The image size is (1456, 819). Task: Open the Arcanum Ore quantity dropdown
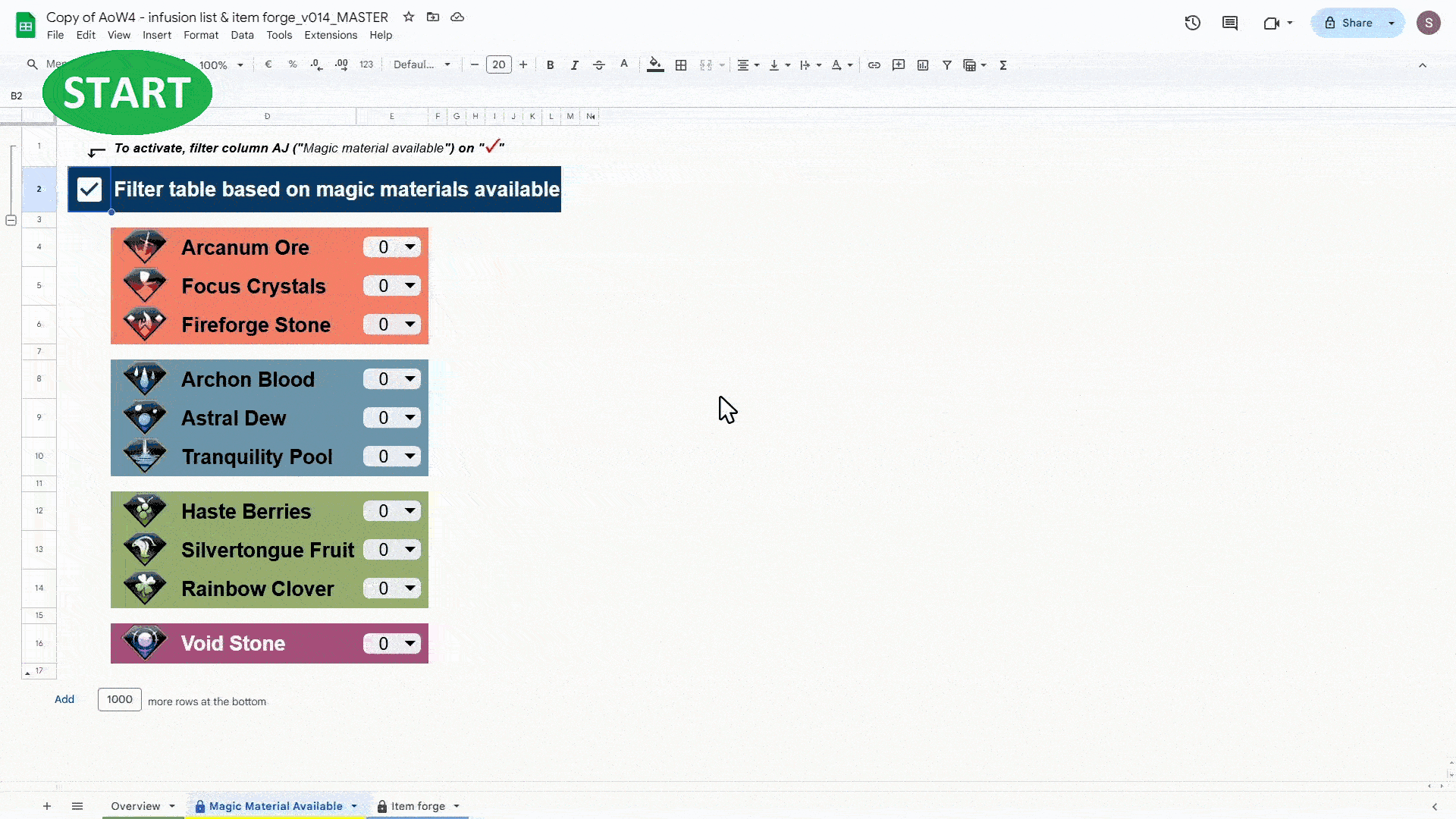click(410, 247)
